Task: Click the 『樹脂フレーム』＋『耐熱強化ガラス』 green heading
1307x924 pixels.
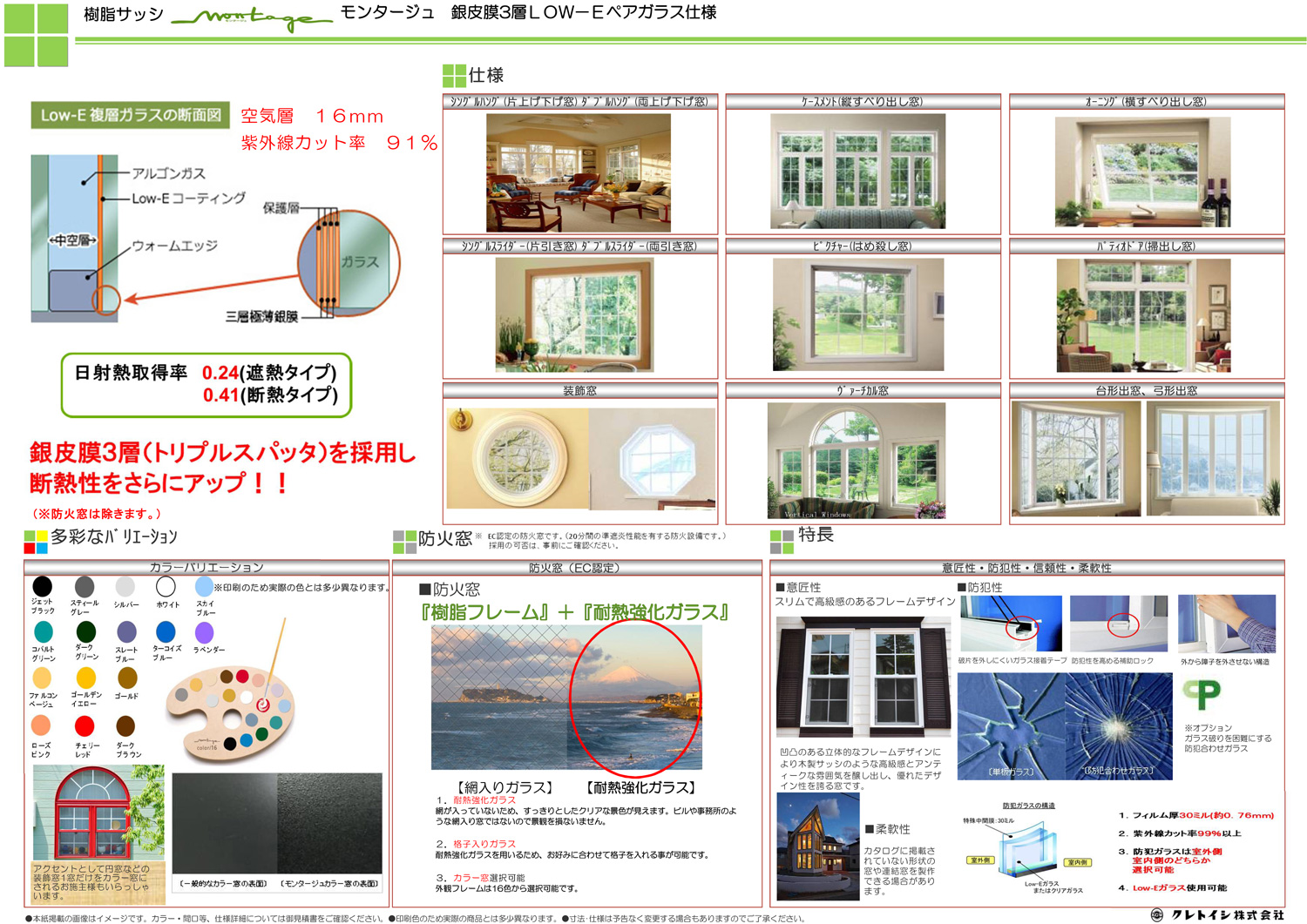Action: point(574,611)
